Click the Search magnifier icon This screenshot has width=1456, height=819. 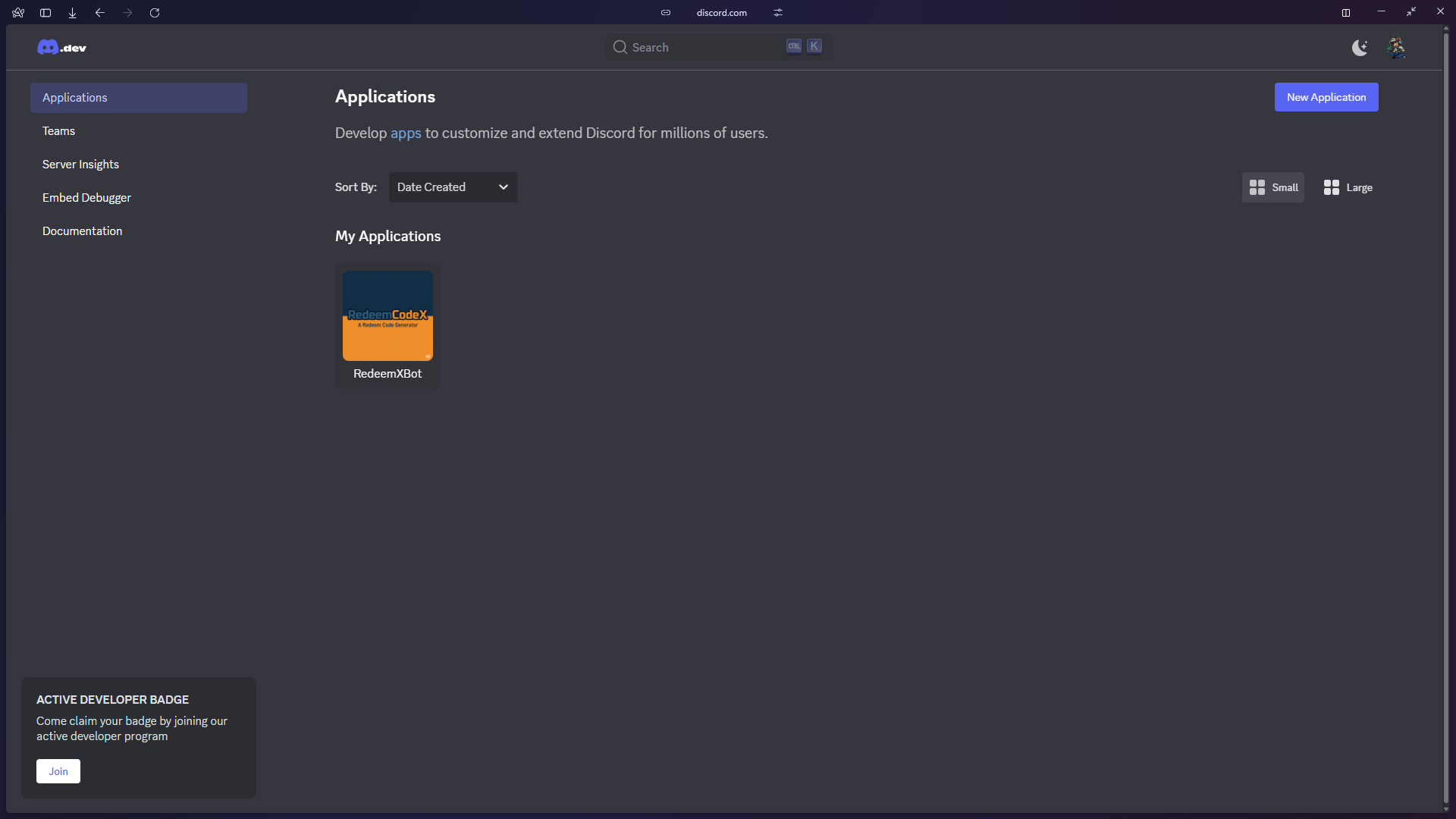(x=620, y=47)
